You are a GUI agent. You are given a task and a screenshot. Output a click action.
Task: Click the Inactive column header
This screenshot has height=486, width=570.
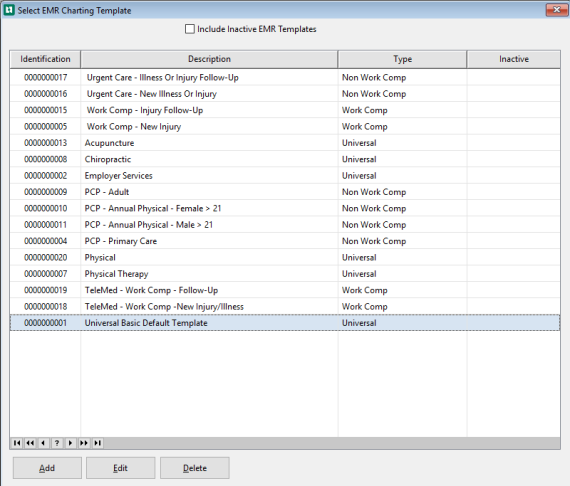(x=513, y=59)
